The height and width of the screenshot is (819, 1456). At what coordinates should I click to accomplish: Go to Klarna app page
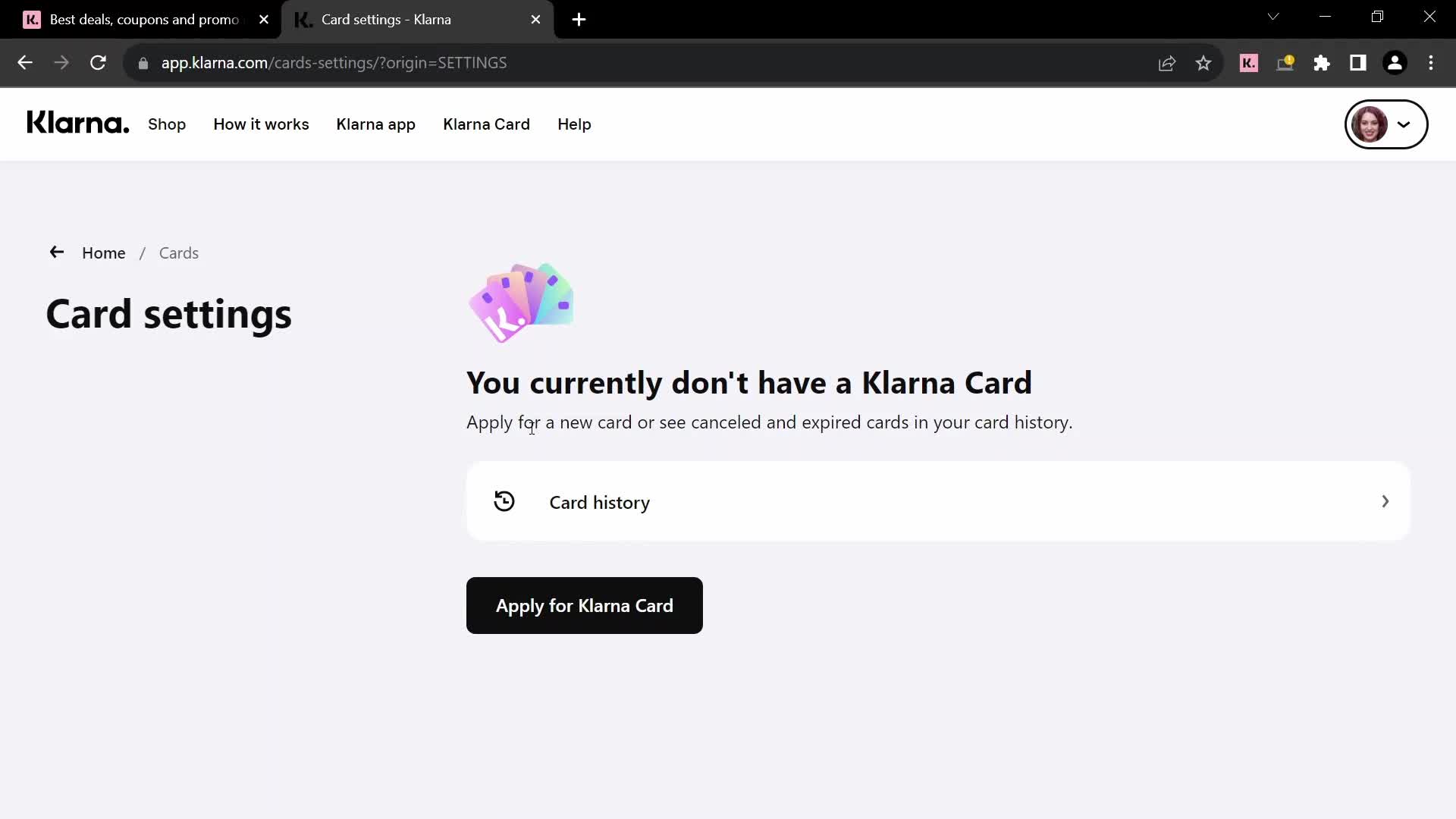tap(375, 124)
